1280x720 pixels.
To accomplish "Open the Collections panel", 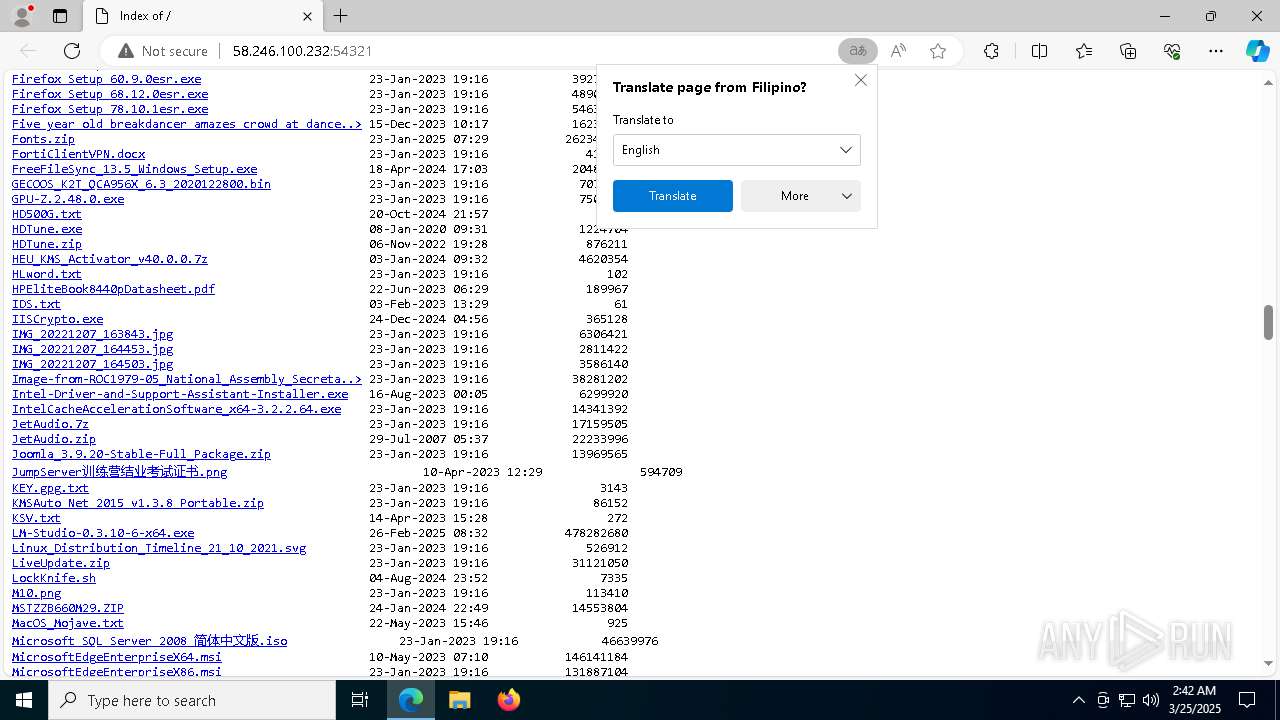I will [x=1128, y=51].
